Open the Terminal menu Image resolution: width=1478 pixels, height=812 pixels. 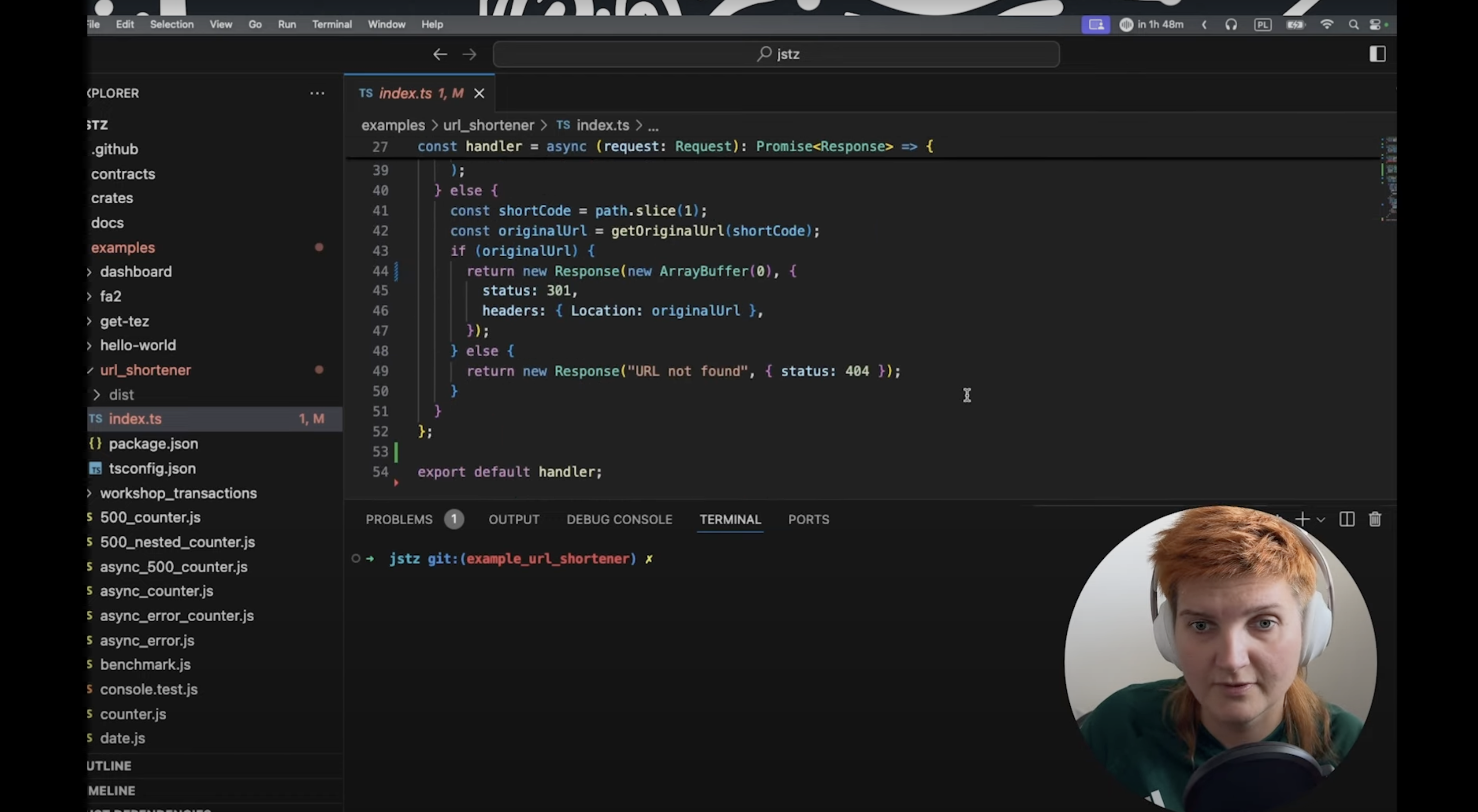click(332, 24)
